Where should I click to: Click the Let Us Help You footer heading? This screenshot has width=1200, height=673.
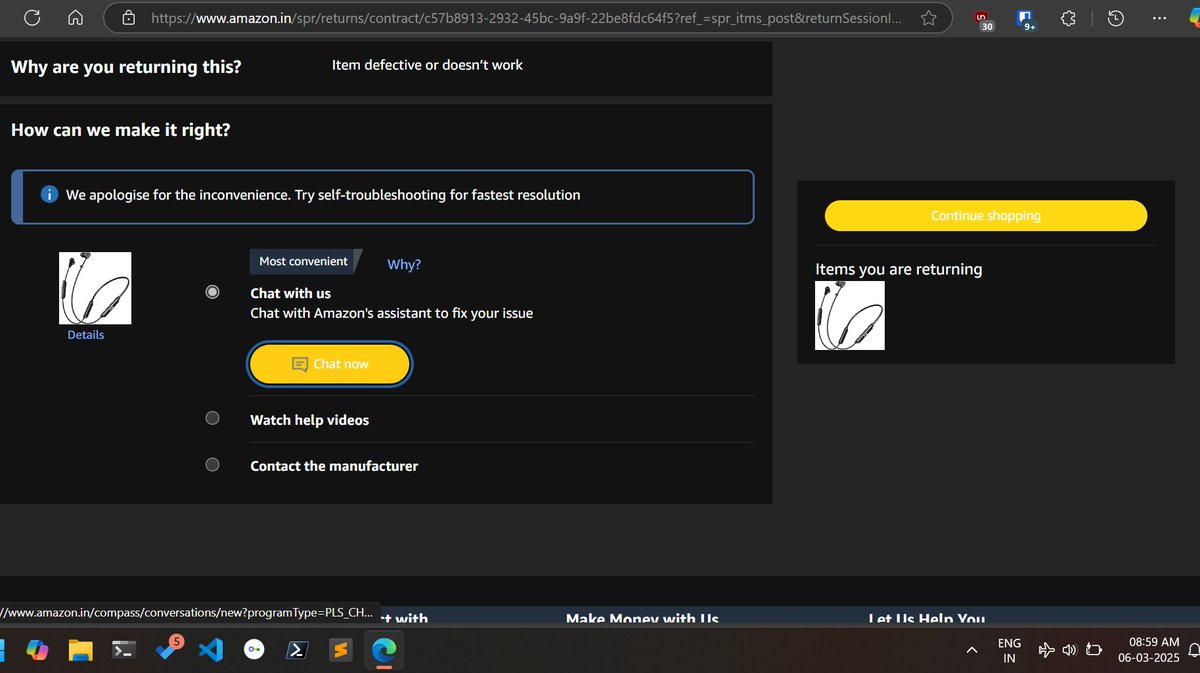pyautogui.click(x=927, y=619)
